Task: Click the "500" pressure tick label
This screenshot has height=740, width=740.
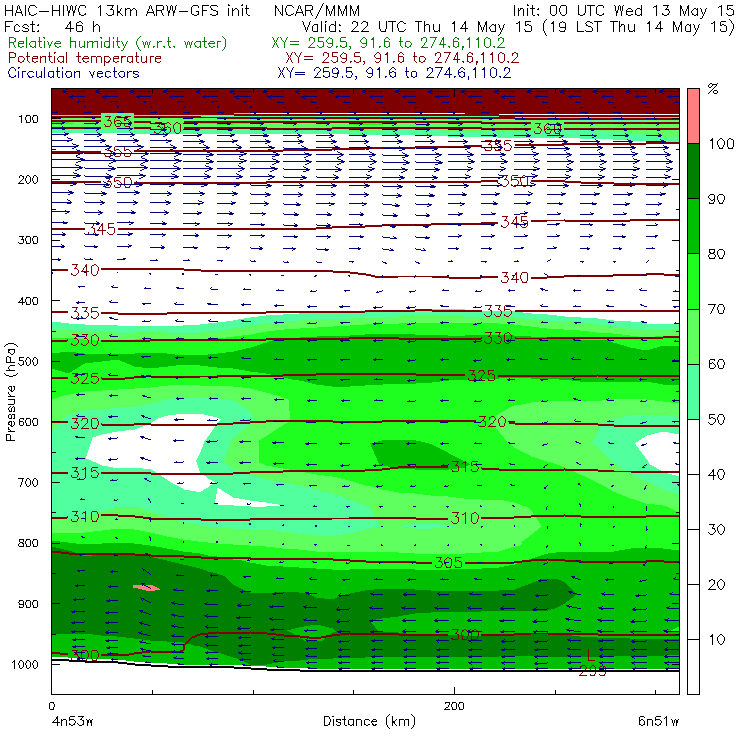Action: click(x=28, y=361)
